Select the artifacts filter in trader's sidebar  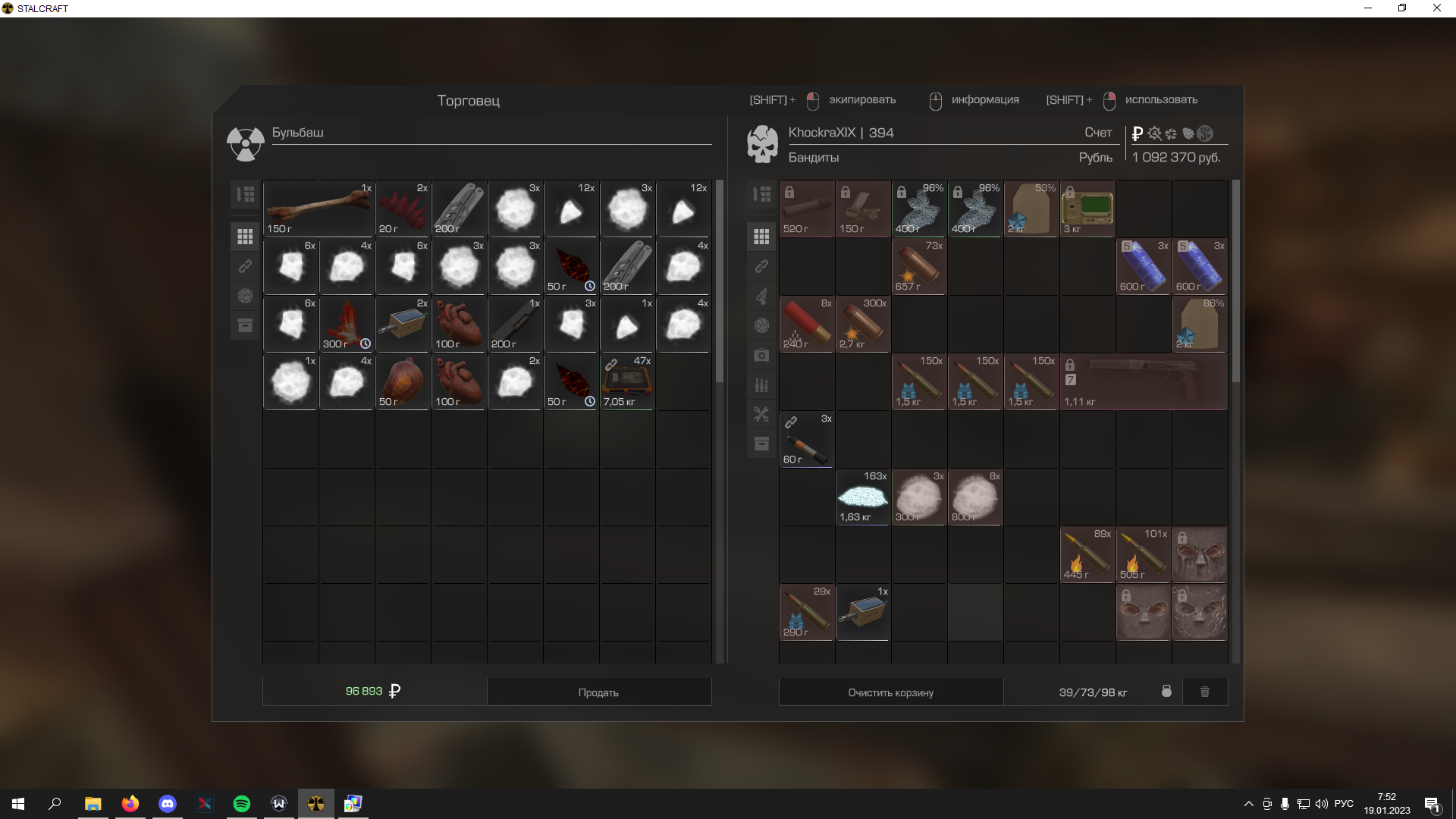pos(245,296)
